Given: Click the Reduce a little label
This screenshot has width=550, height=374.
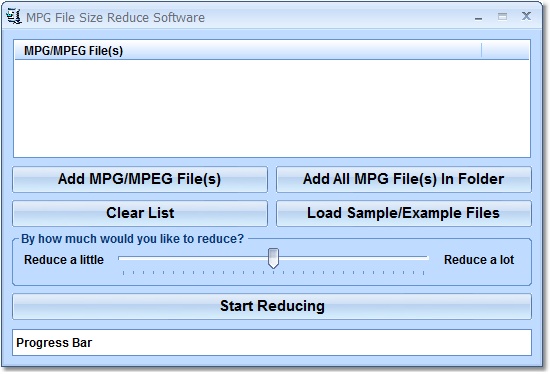Looking at the screenshot, I should [x=64, y=260].
